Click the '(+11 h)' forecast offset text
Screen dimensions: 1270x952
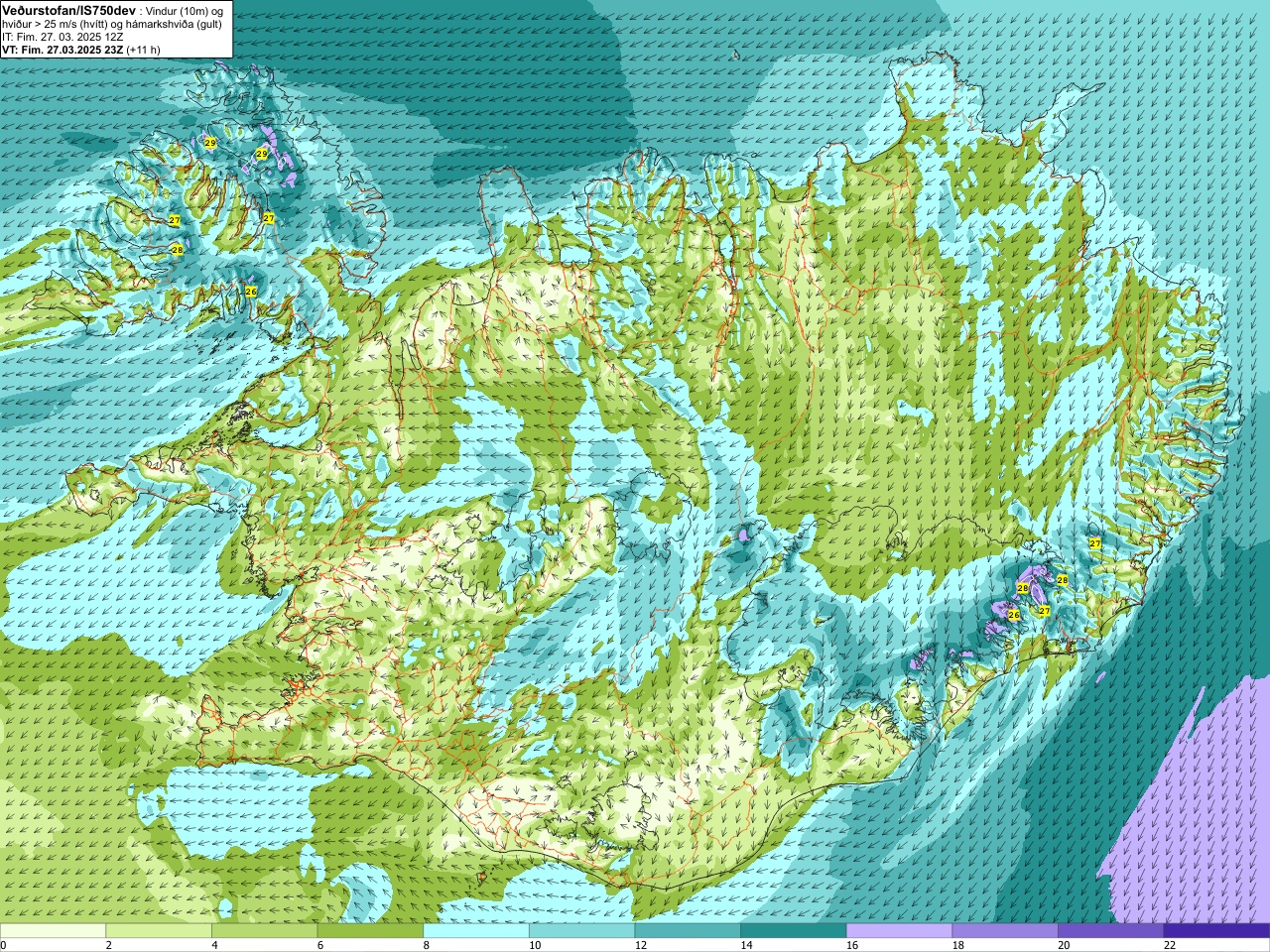tap(143, 49)
